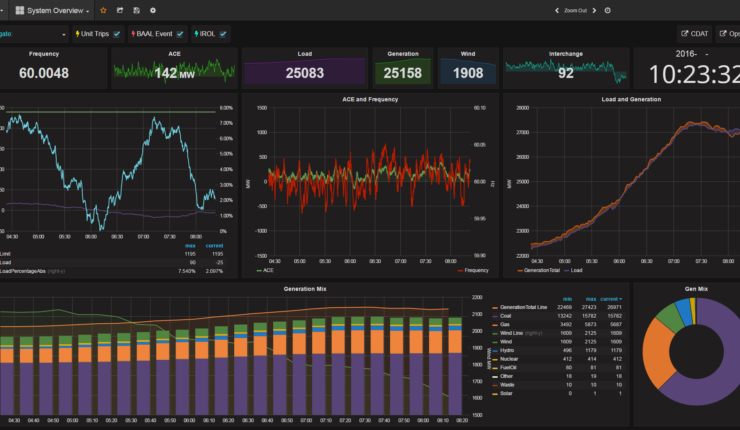Open the Frequency stat panel title
Image resolution: width=740 pixels, height=430 pixels.
point(44,54)
